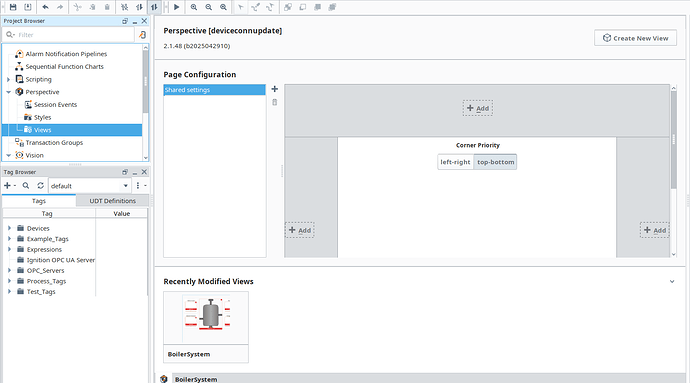Click the trash icon beside Shared settings

[275, 102]
